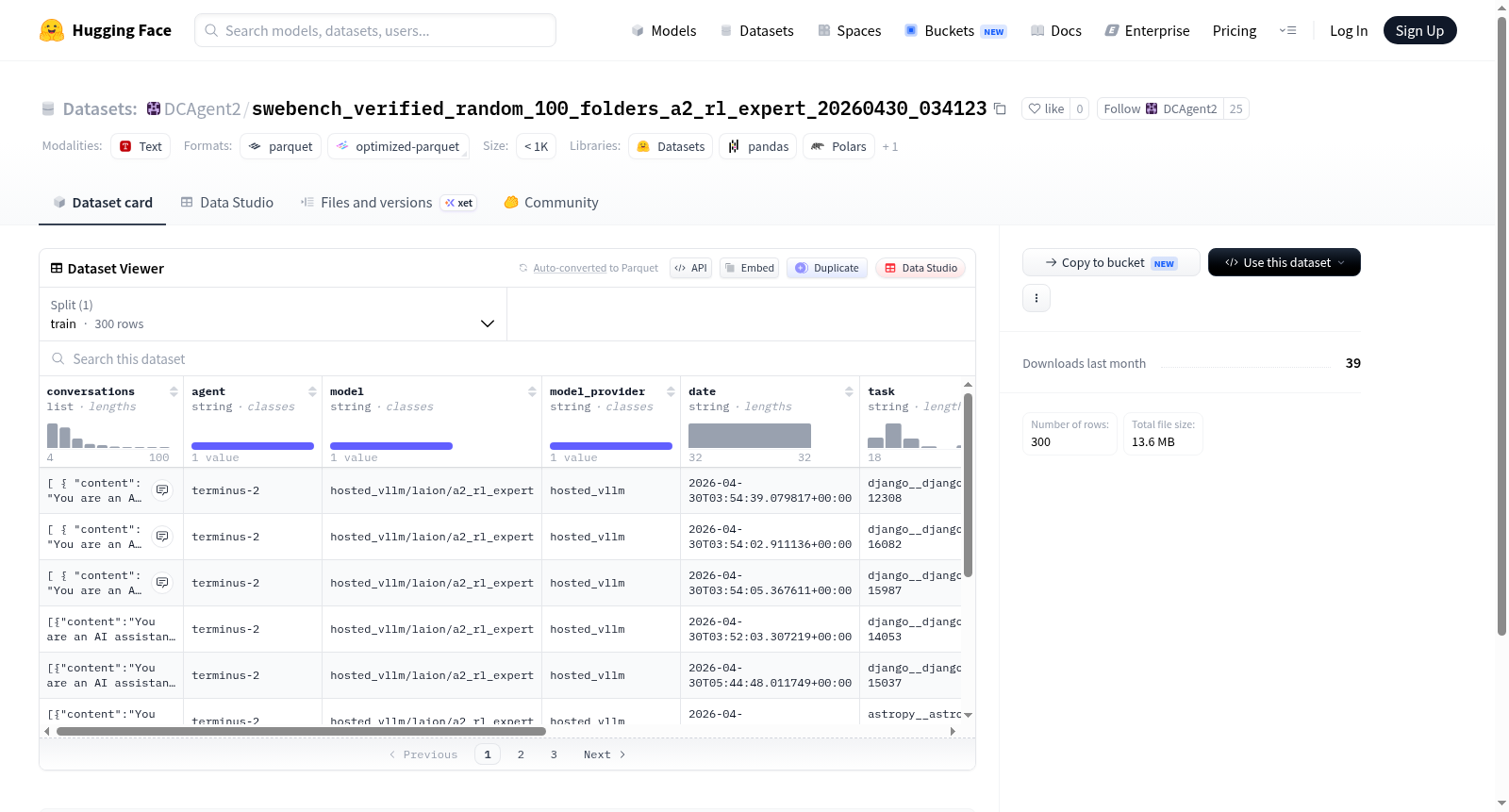Open conversation viewer icon in django 12308 row

pos(162,490)
